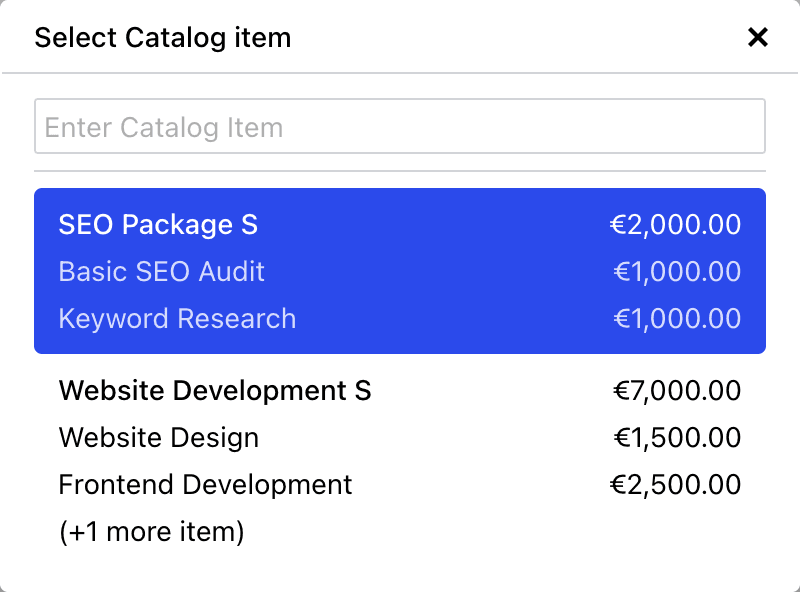
Task: Click the divider line below the search field
Action: click(400, 171)
